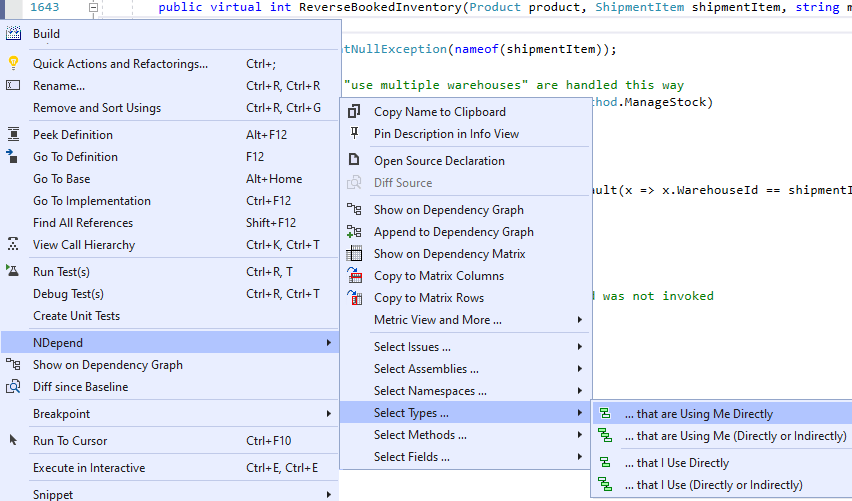The width and height of the screenshot is (852, 501).
Task: Click the ShipmentItem type in code
Action: [x=640, y=7]
